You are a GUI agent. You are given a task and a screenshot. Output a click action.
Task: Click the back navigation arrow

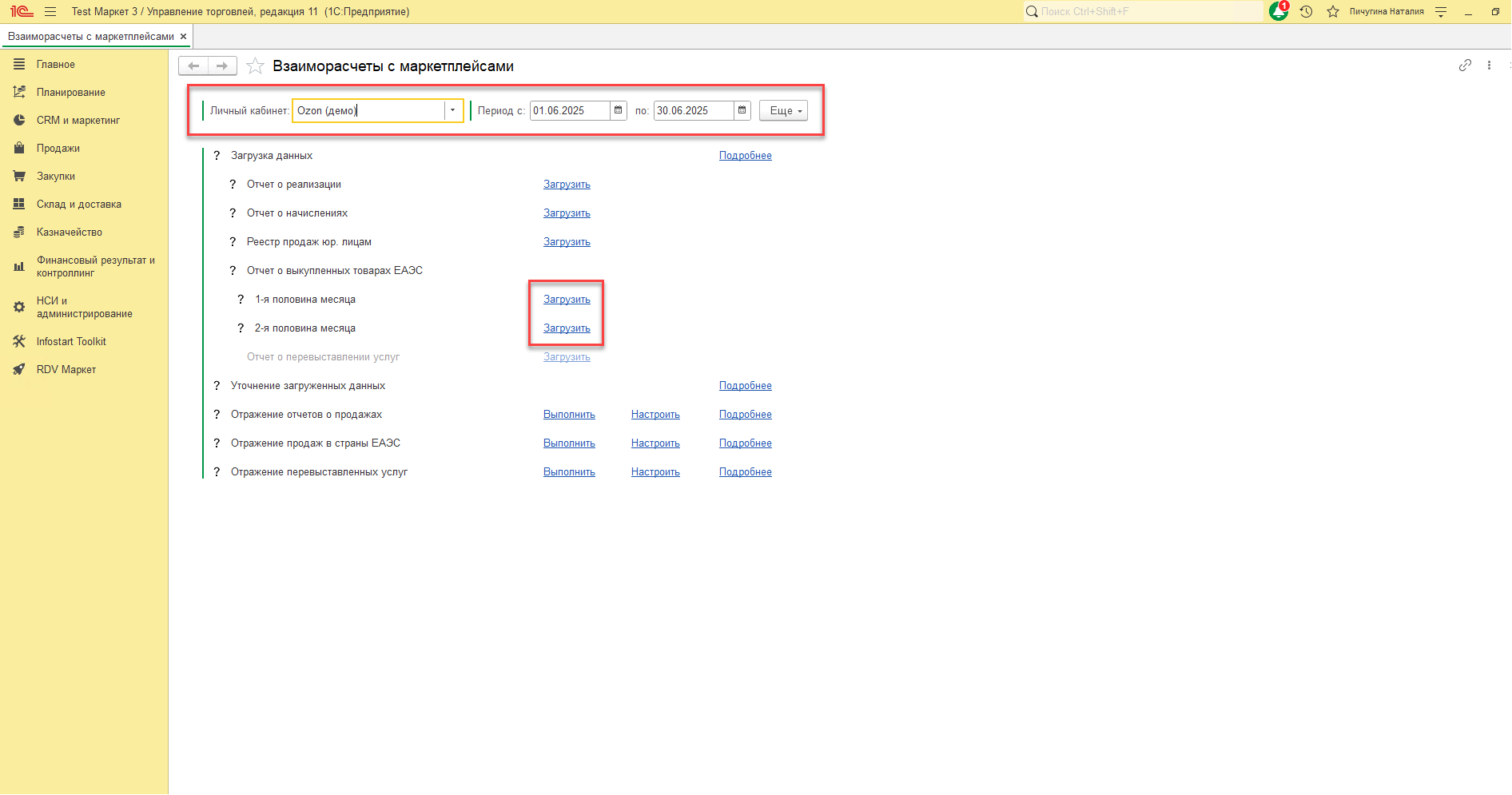tap(193, 66)
